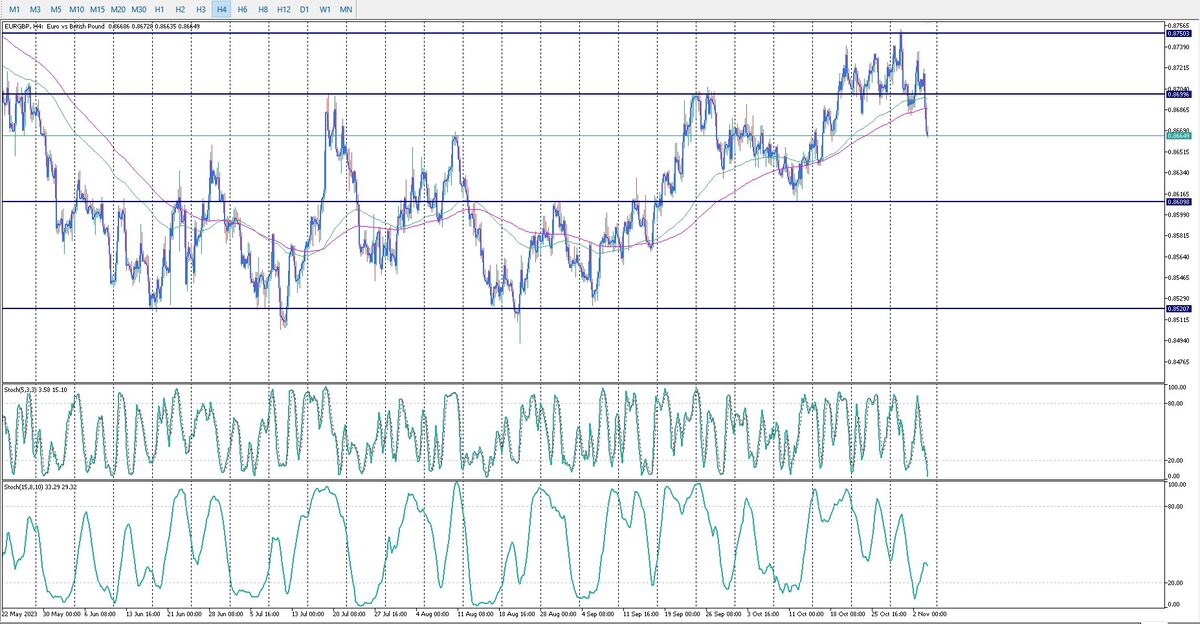Click the 30 May 00:00 time label
This screenshot has height=624, width=1200.
63,615
